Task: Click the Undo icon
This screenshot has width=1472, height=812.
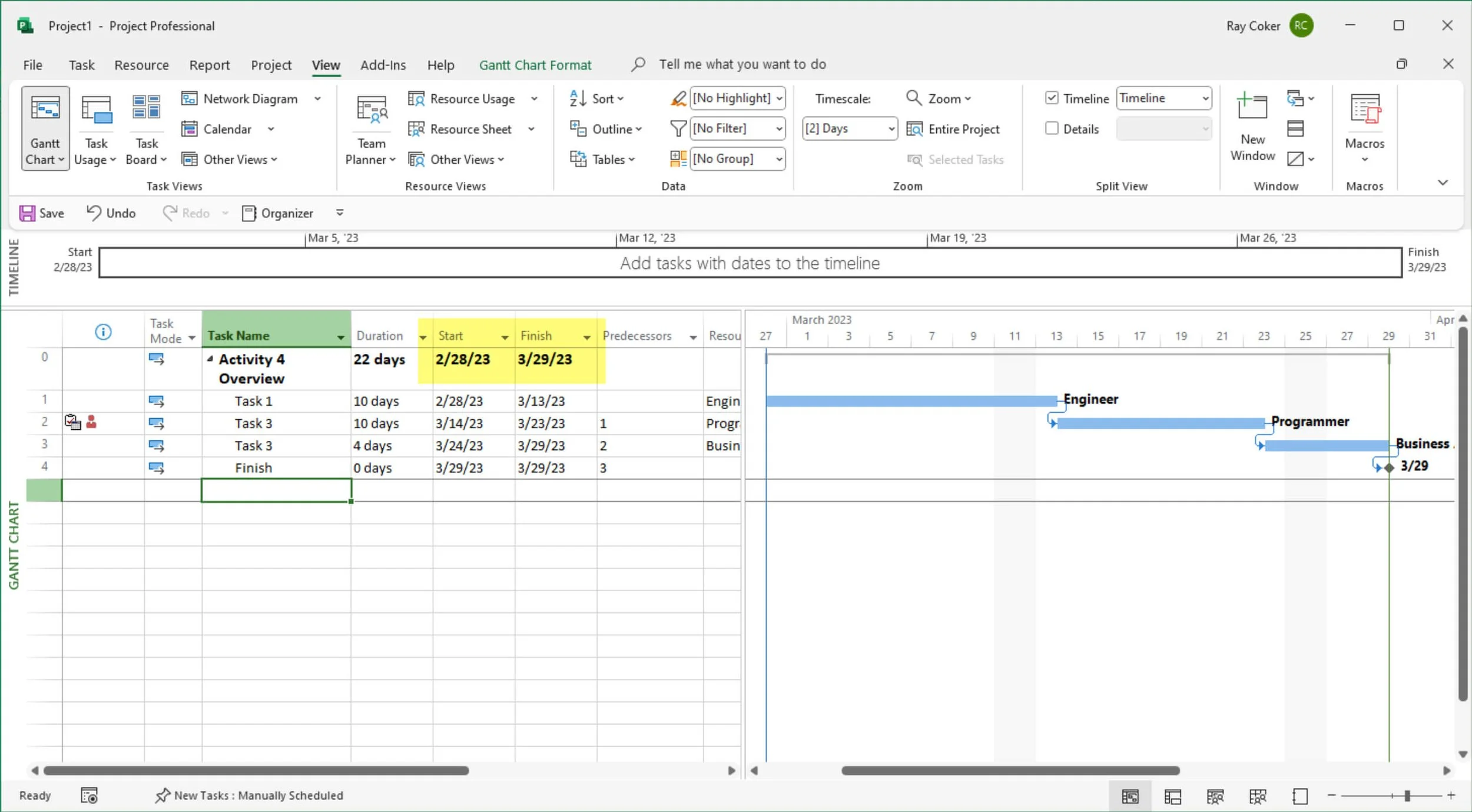Action: point(94,213)
